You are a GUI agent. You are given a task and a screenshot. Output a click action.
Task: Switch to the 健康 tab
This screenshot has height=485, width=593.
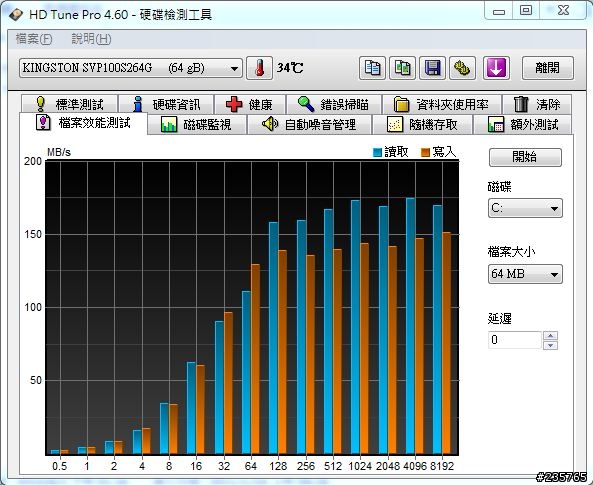click(x=250, y=104)
